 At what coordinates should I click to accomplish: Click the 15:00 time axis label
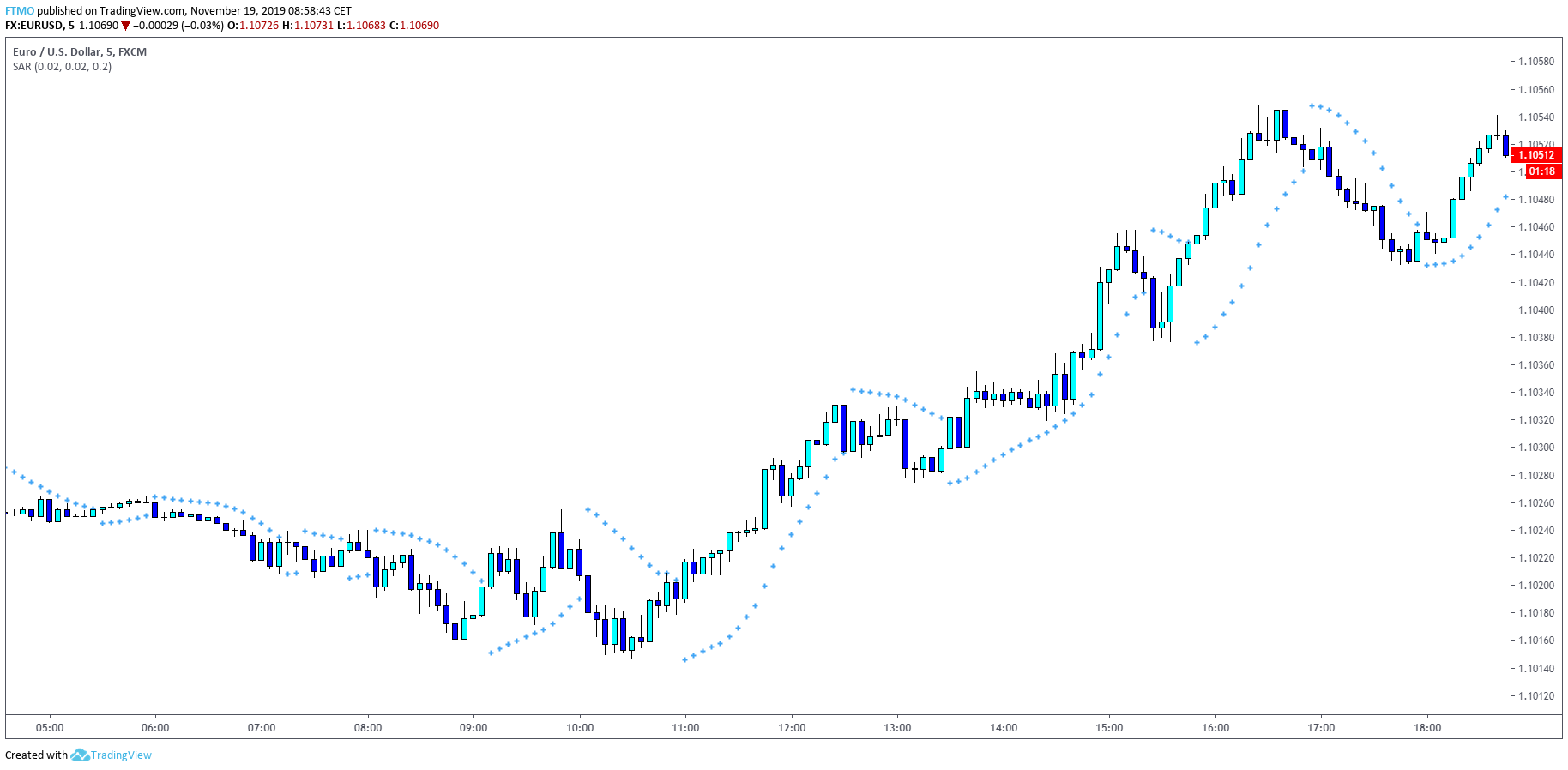[x=1109, y=727]
